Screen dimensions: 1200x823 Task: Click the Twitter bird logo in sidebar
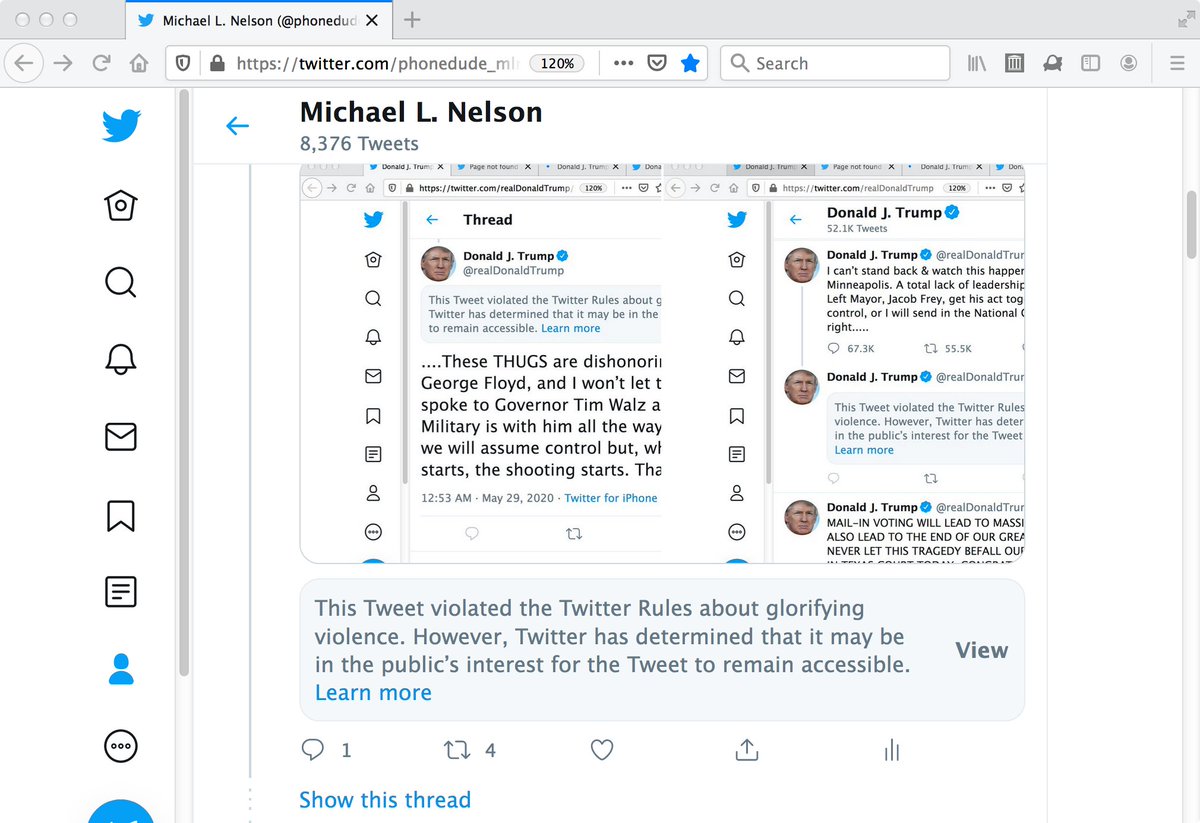[x=121, y=125]
